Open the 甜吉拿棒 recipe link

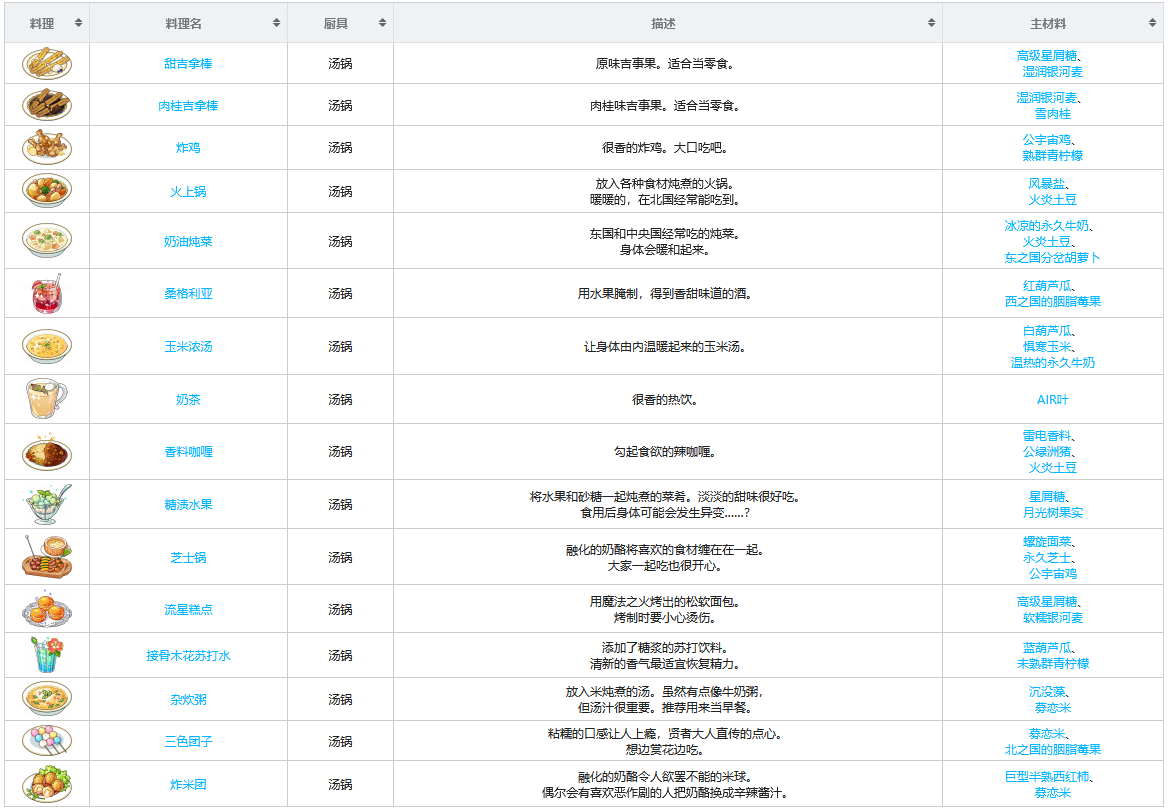point(188,63)
